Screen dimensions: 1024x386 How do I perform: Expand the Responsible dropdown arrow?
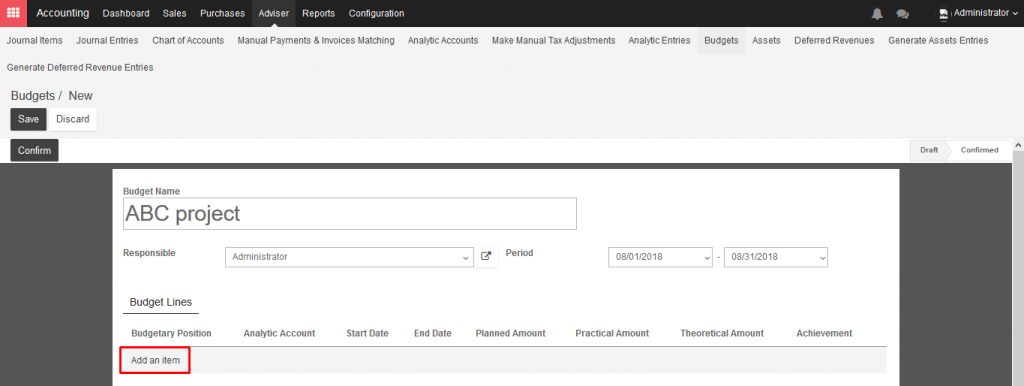pyautogui.click(x=466, y=257)
